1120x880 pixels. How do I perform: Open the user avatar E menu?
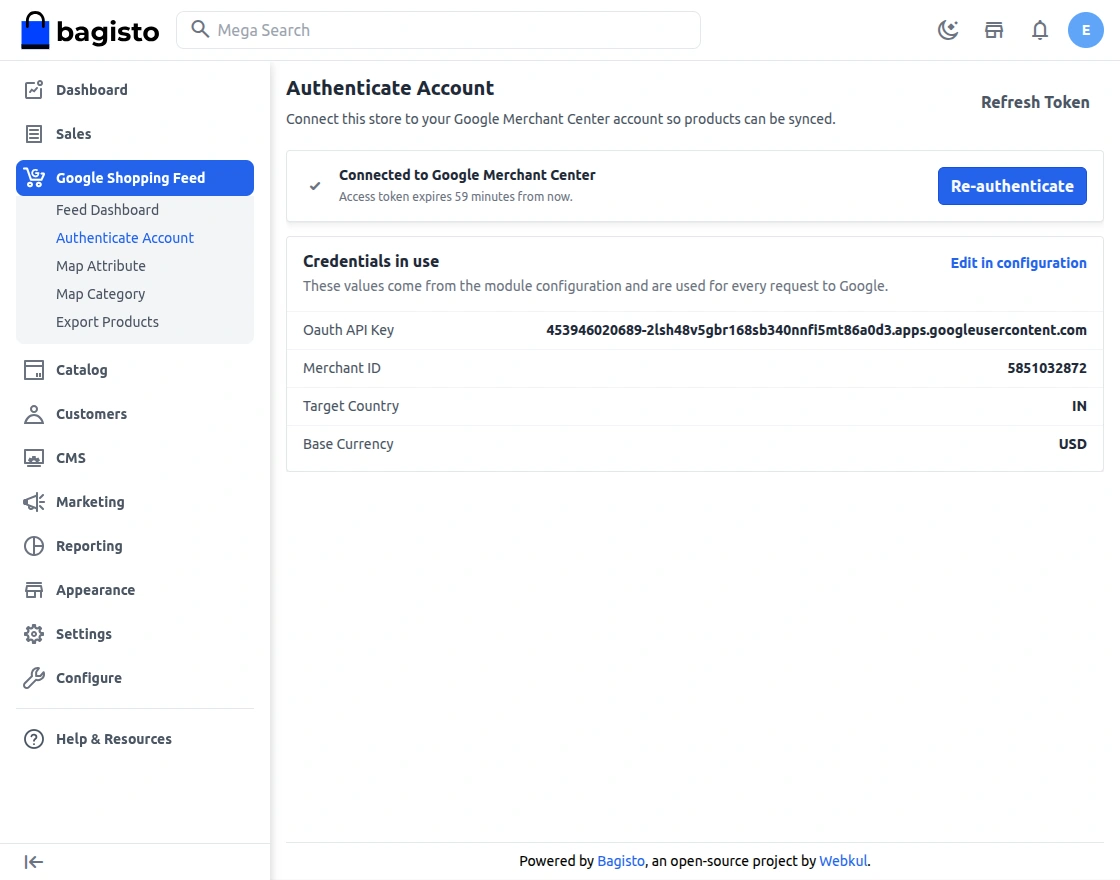tap(1085, 30)
